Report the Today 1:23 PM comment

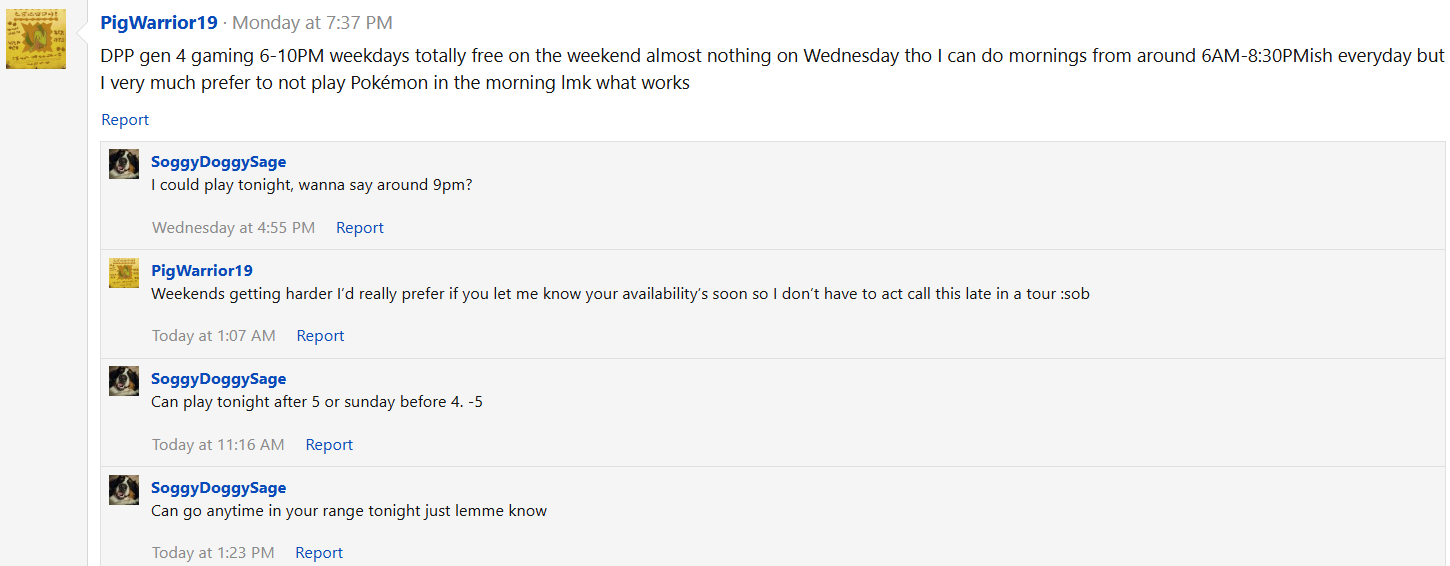319,553
